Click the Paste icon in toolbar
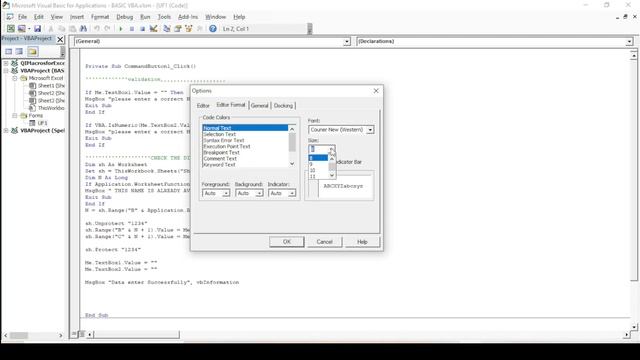The height and width of the screenshot is (360, 640). (72, 29)
